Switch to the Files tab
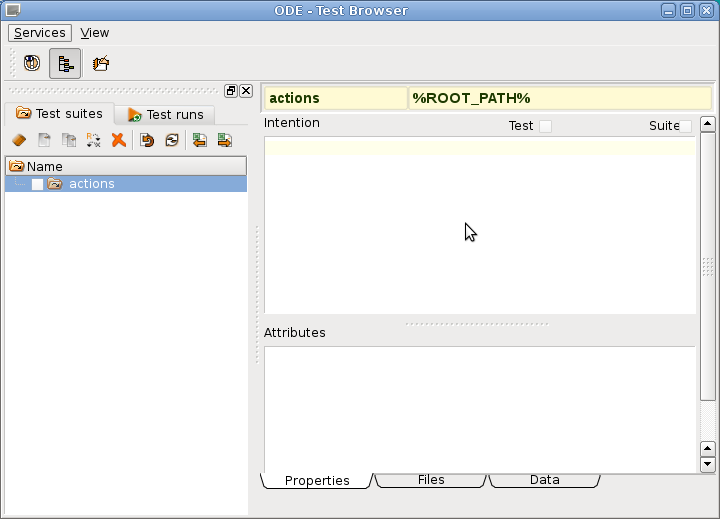The image size is (720, 519). point(430,480)
